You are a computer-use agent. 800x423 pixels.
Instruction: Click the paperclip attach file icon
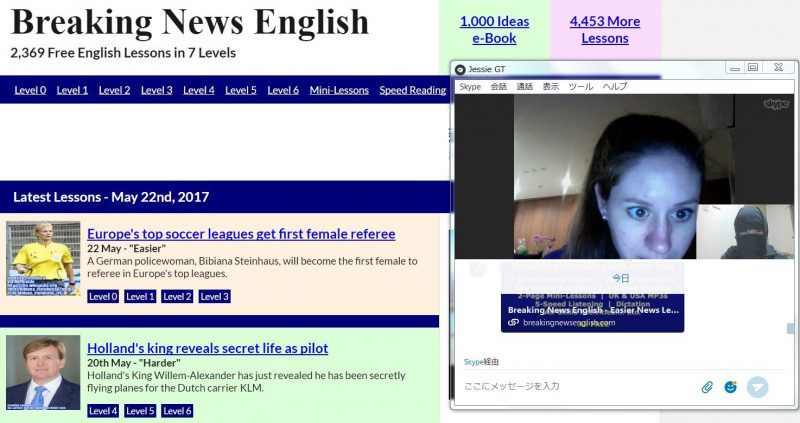point(707,387)
